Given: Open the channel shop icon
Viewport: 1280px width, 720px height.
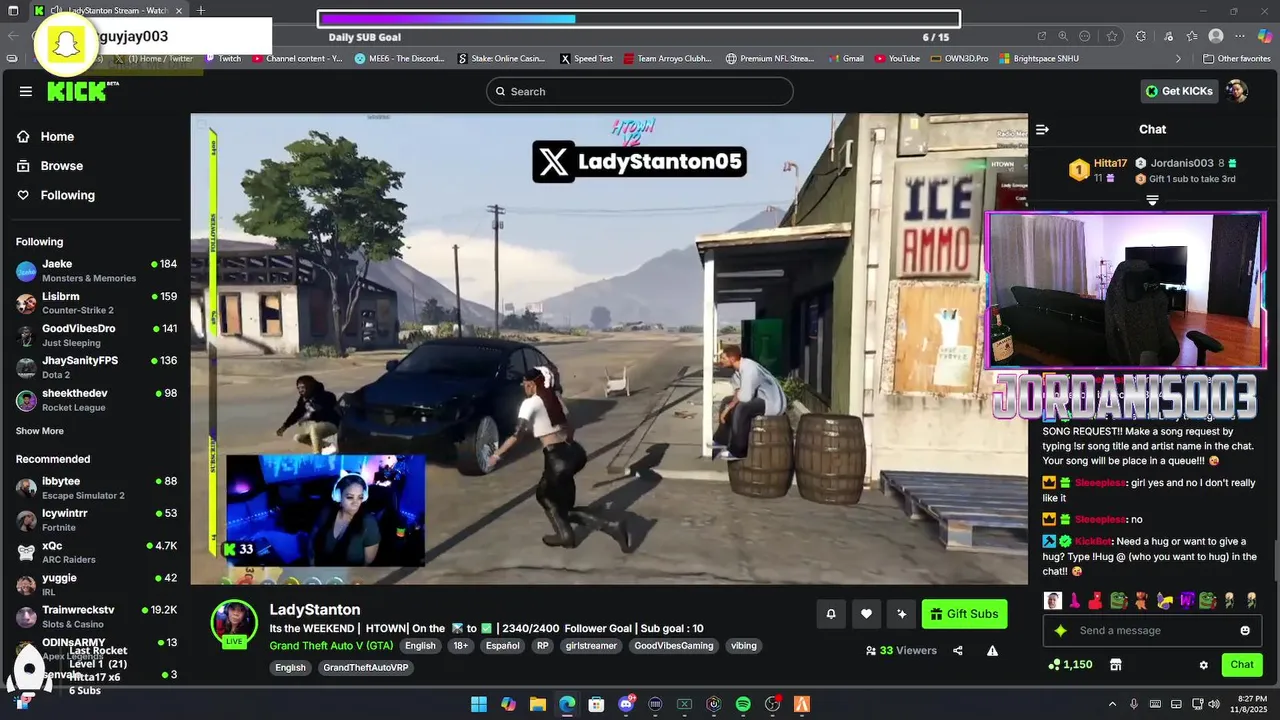Looking at the screenshot, I should point(1116,665).
